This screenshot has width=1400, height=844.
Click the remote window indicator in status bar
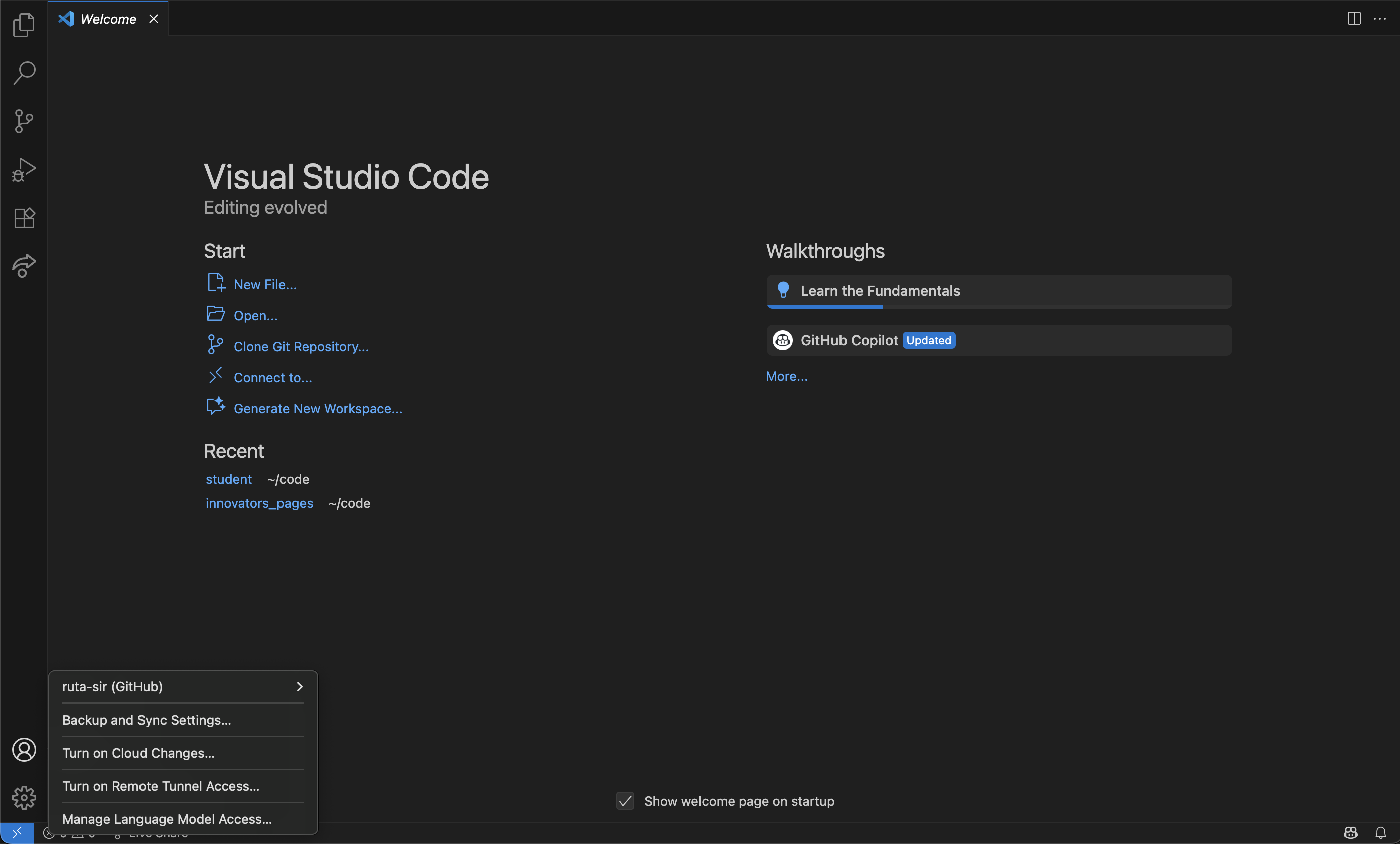17,832
